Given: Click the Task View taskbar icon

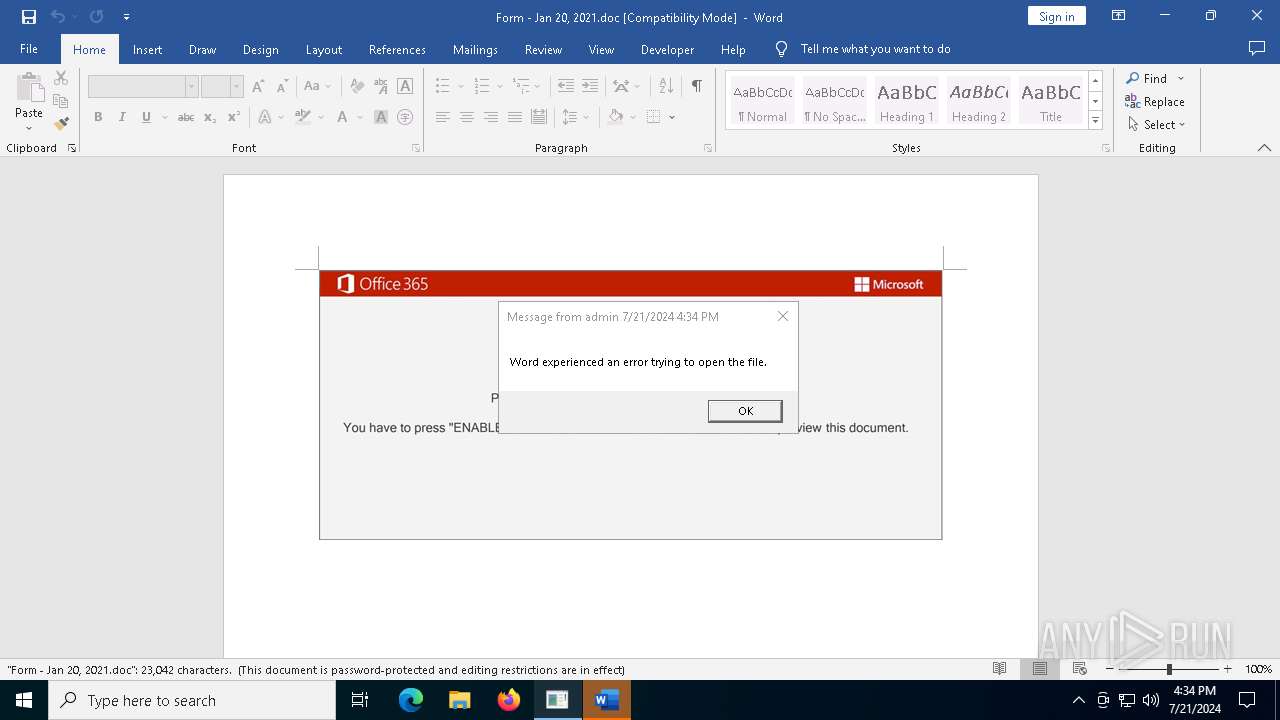Looking at the screenshot, I should (x=360, y=700).
